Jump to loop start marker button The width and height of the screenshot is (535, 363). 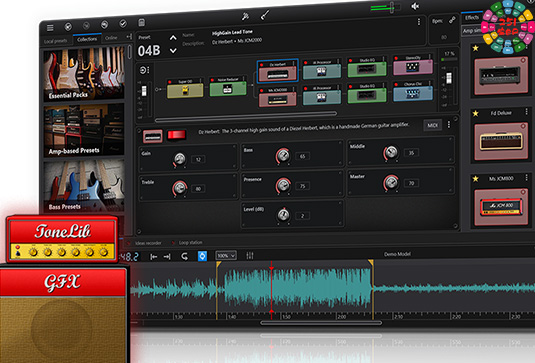[x=154, y=257]
